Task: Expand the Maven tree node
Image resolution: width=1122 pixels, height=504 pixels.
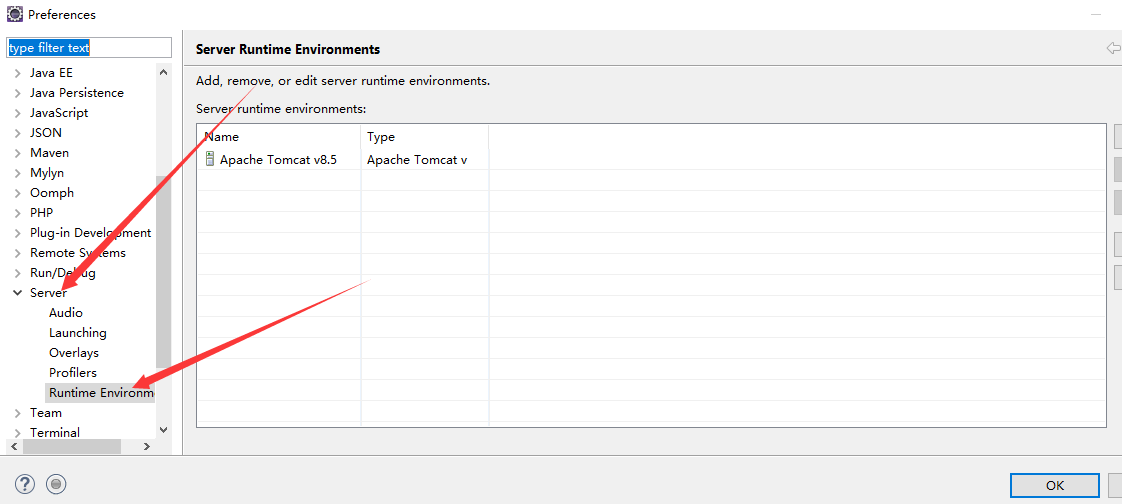Action: click(18, 153)
